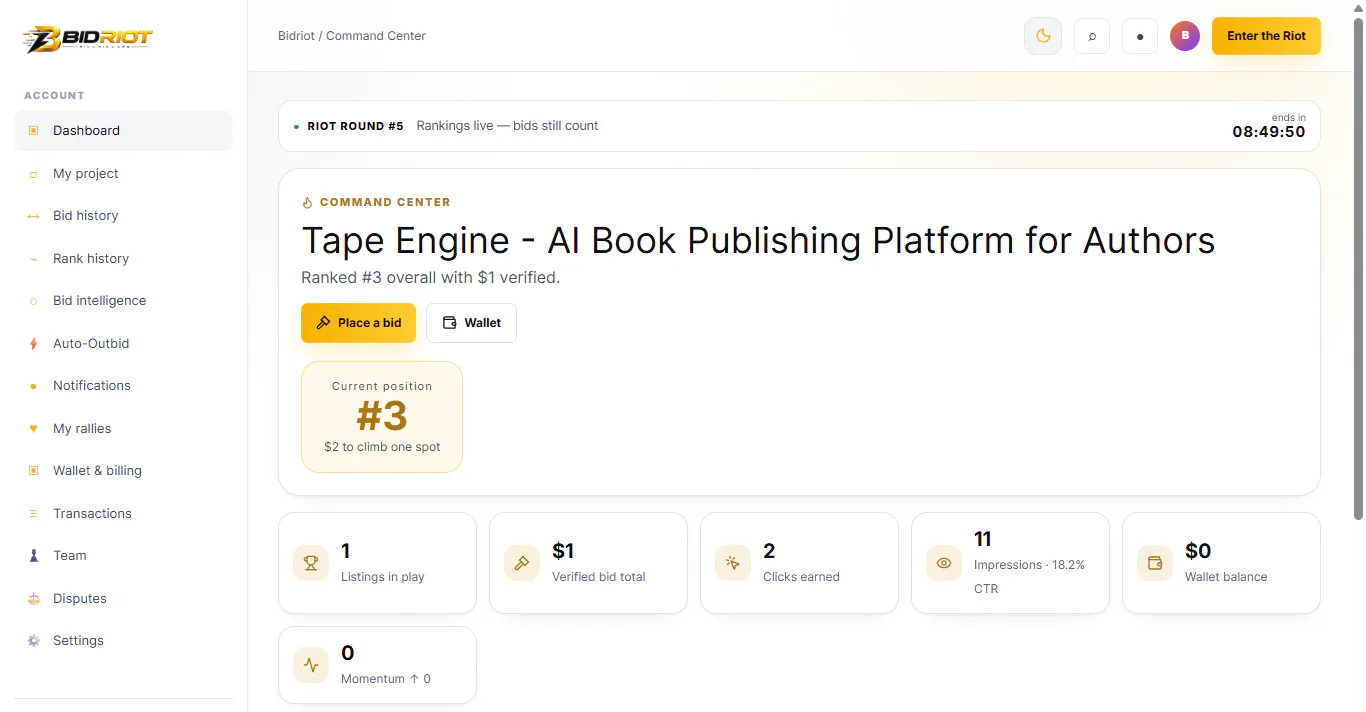
Task: Click the Auto-Outbid lightning icon
Action: point(33,344)
